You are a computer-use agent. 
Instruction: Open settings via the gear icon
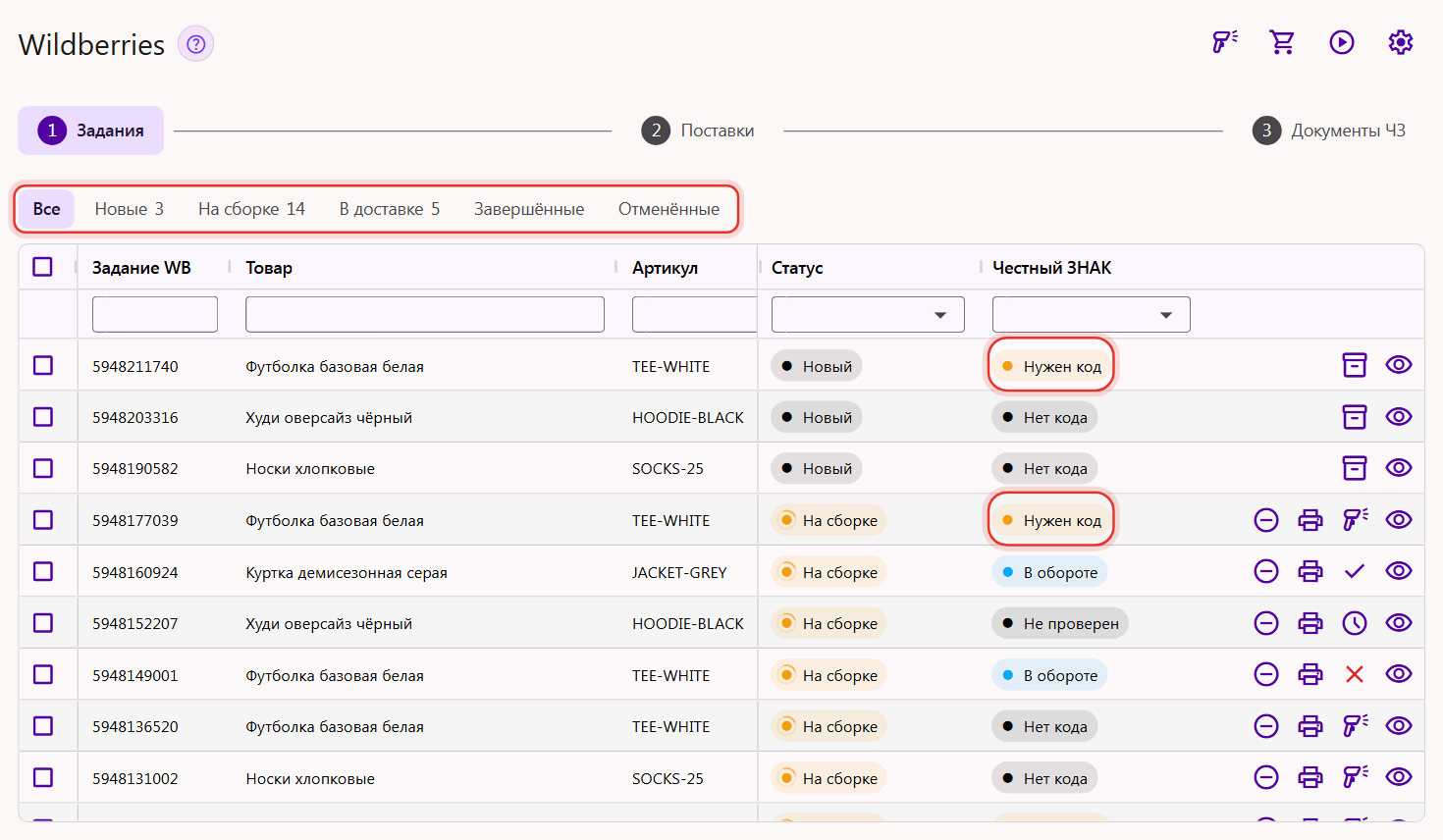click(x=1401, y=42)
